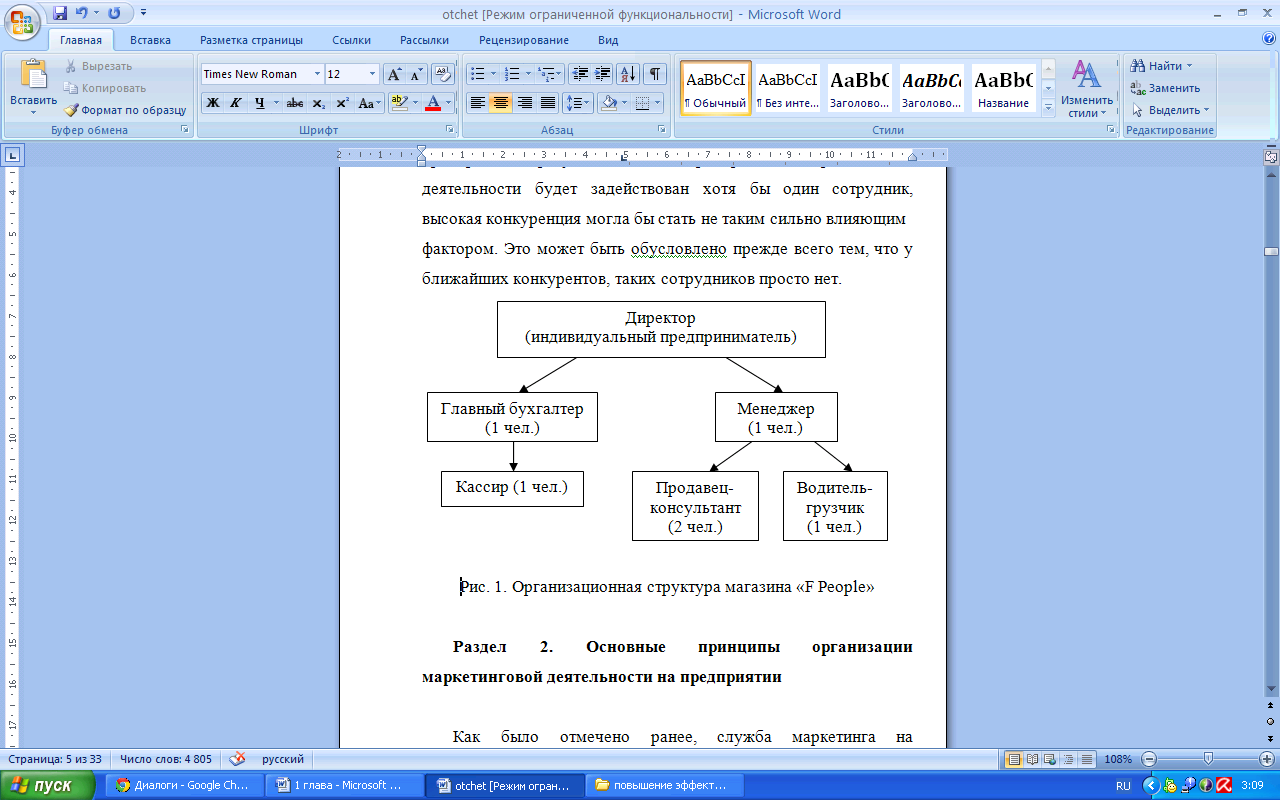Activate Формат по образцу format painter

(x=125, y=110)
